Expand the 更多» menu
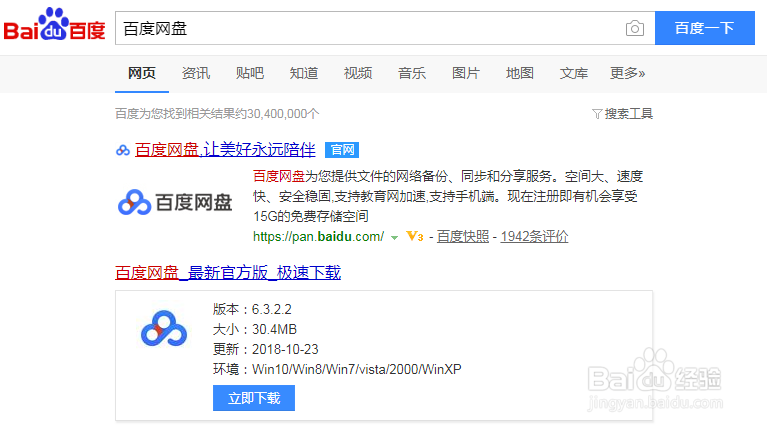Viewport: 767px width, 430px height. click(628, 73)
